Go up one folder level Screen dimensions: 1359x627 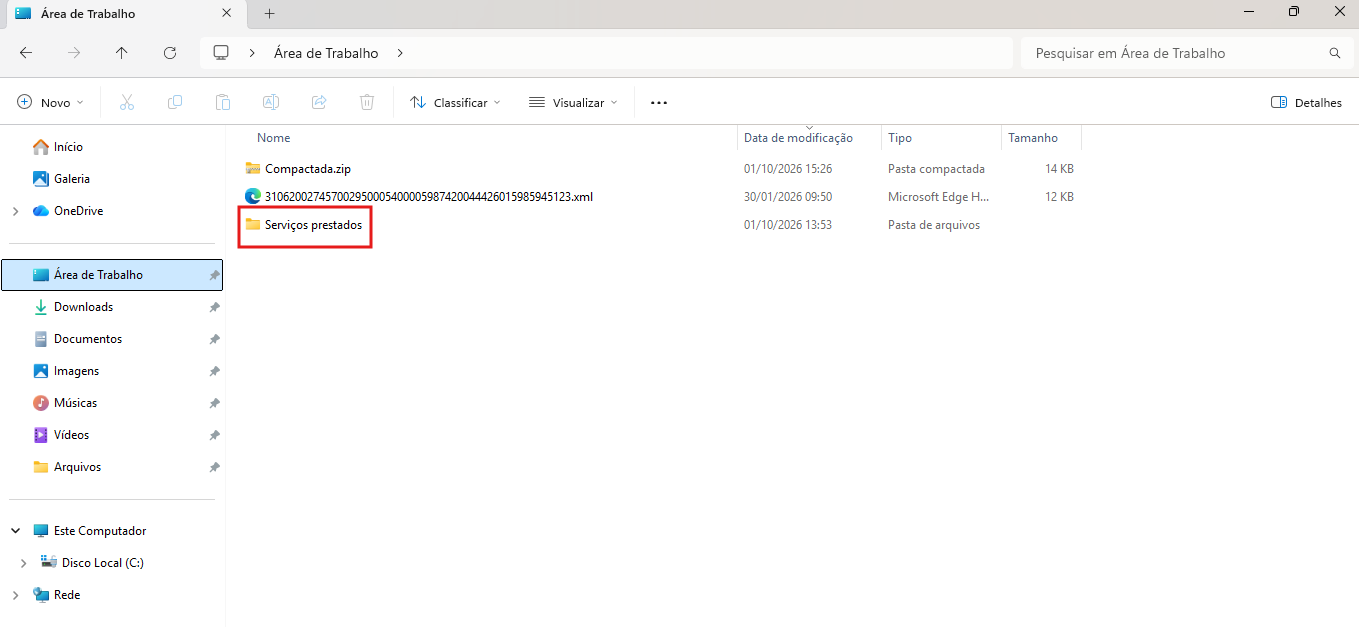[x=122, y=53]
